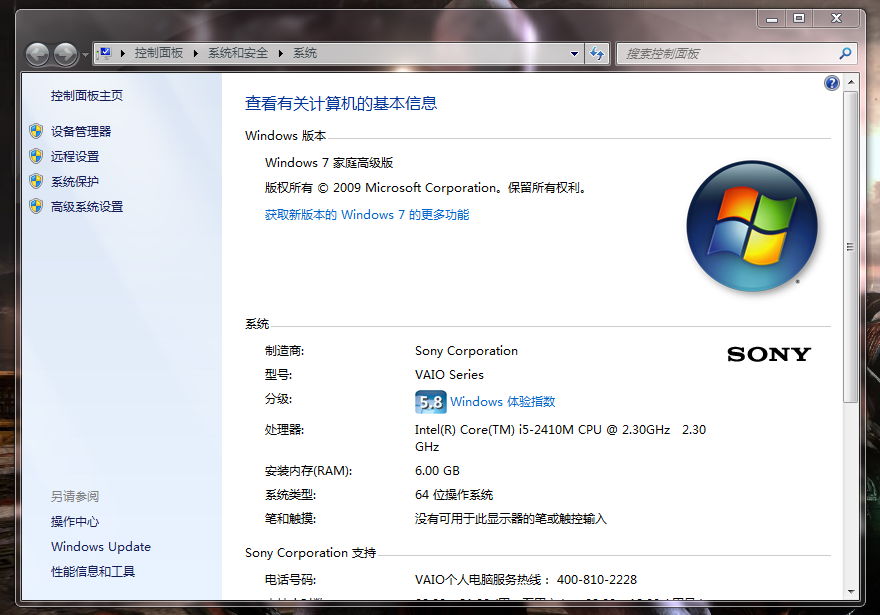Click shield icon beside 高级系统设置
The image size is (880, 615).
(36, 206)
